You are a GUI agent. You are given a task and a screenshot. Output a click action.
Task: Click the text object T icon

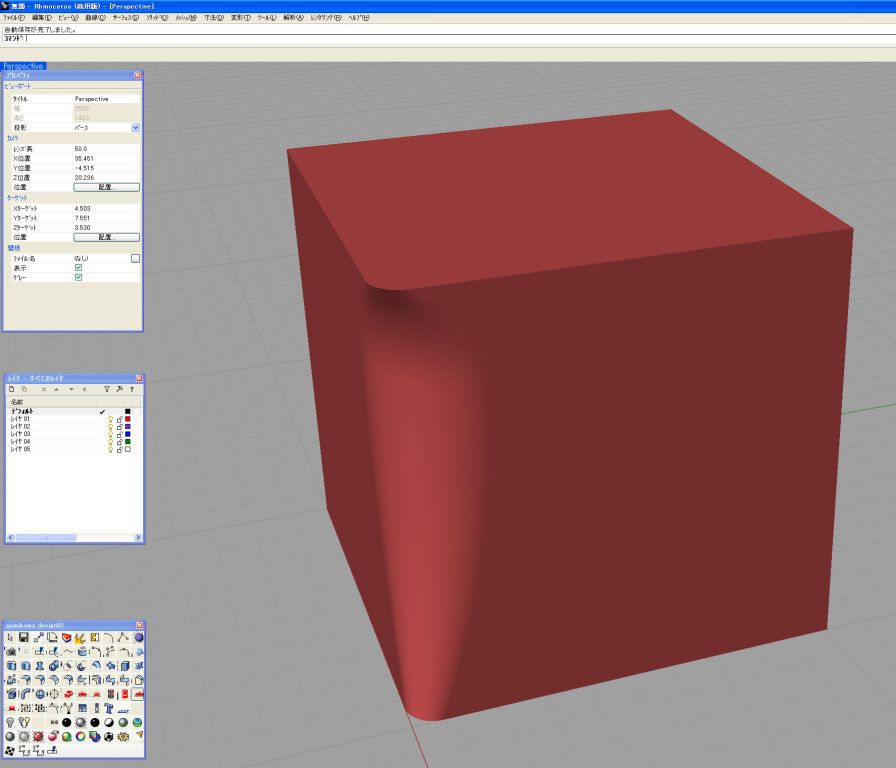click(109, 707)
